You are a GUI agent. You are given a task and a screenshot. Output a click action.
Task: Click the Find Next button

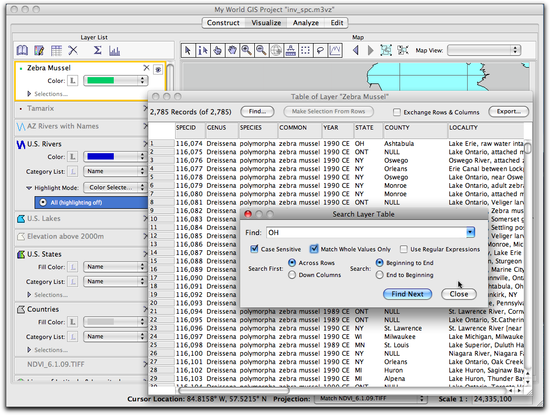coord(407,294)
